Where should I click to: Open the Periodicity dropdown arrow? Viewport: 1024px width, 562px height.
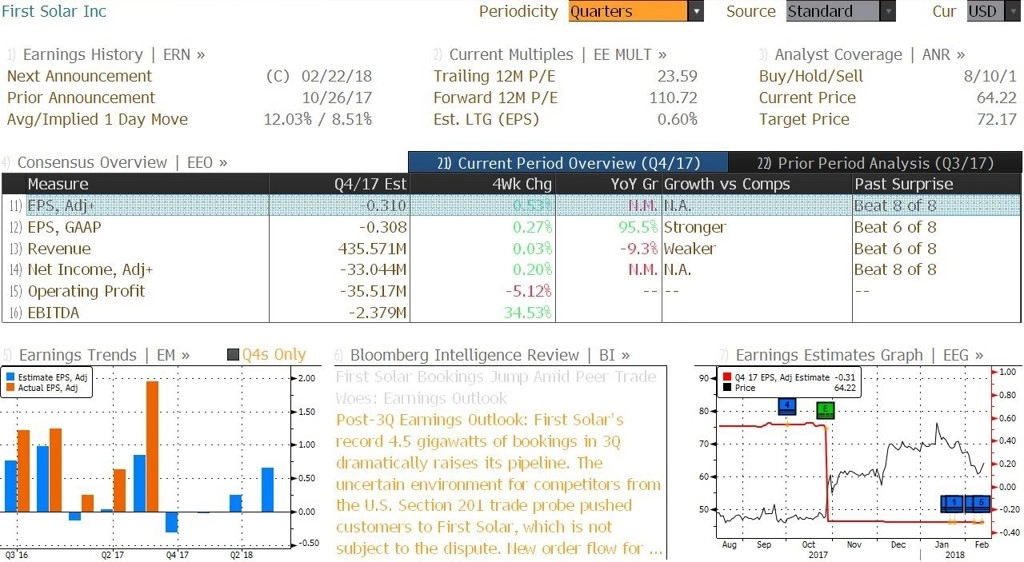tap(696, 11)
